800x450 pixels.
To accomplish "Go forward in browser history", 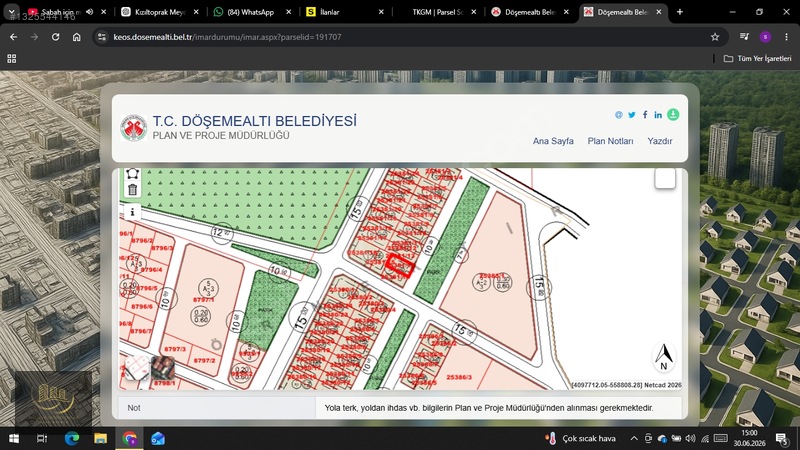I will [34, 37].
